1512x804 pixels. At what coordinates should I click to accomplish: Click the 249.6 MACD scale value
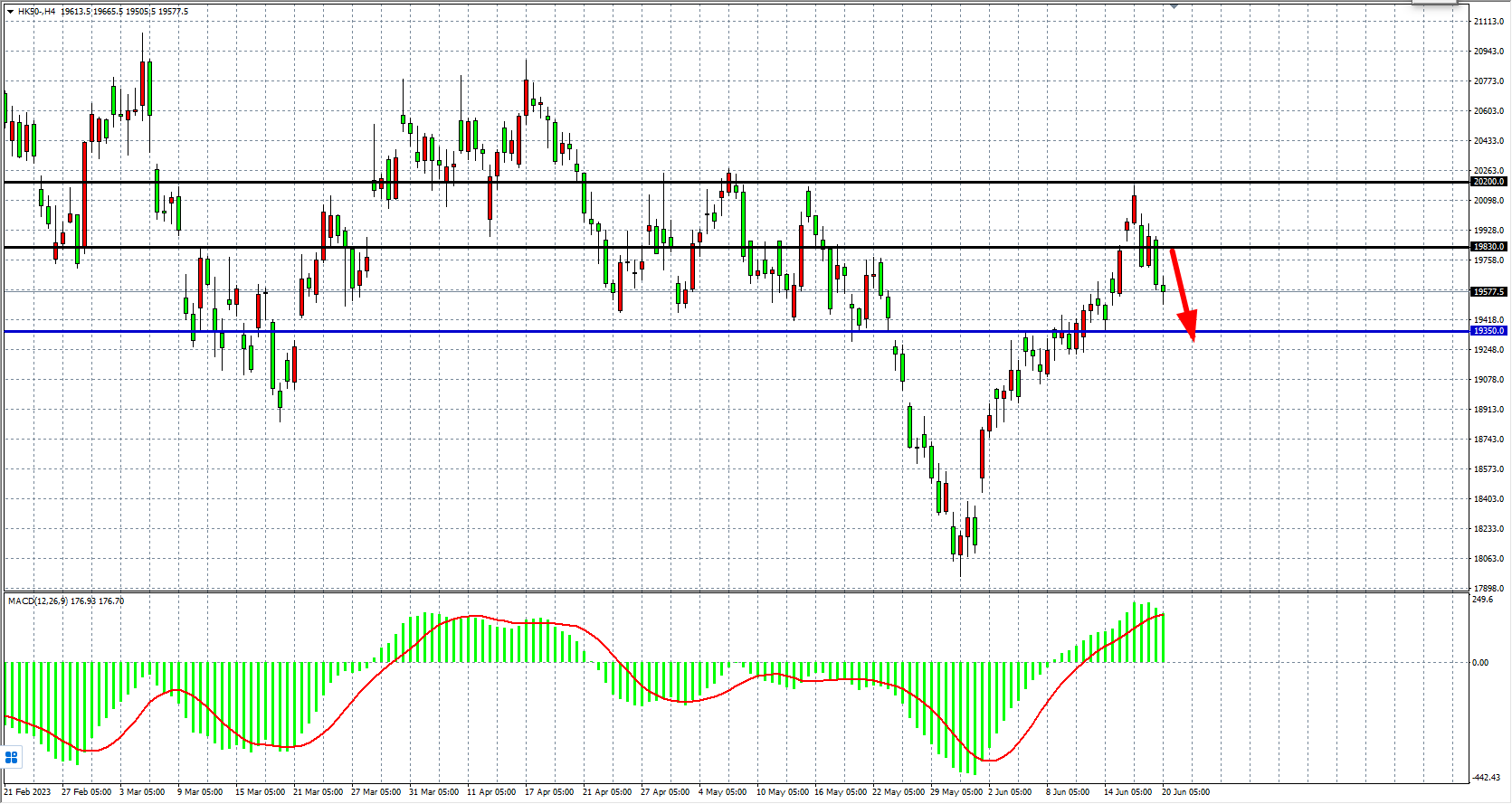pos(1483,600)
